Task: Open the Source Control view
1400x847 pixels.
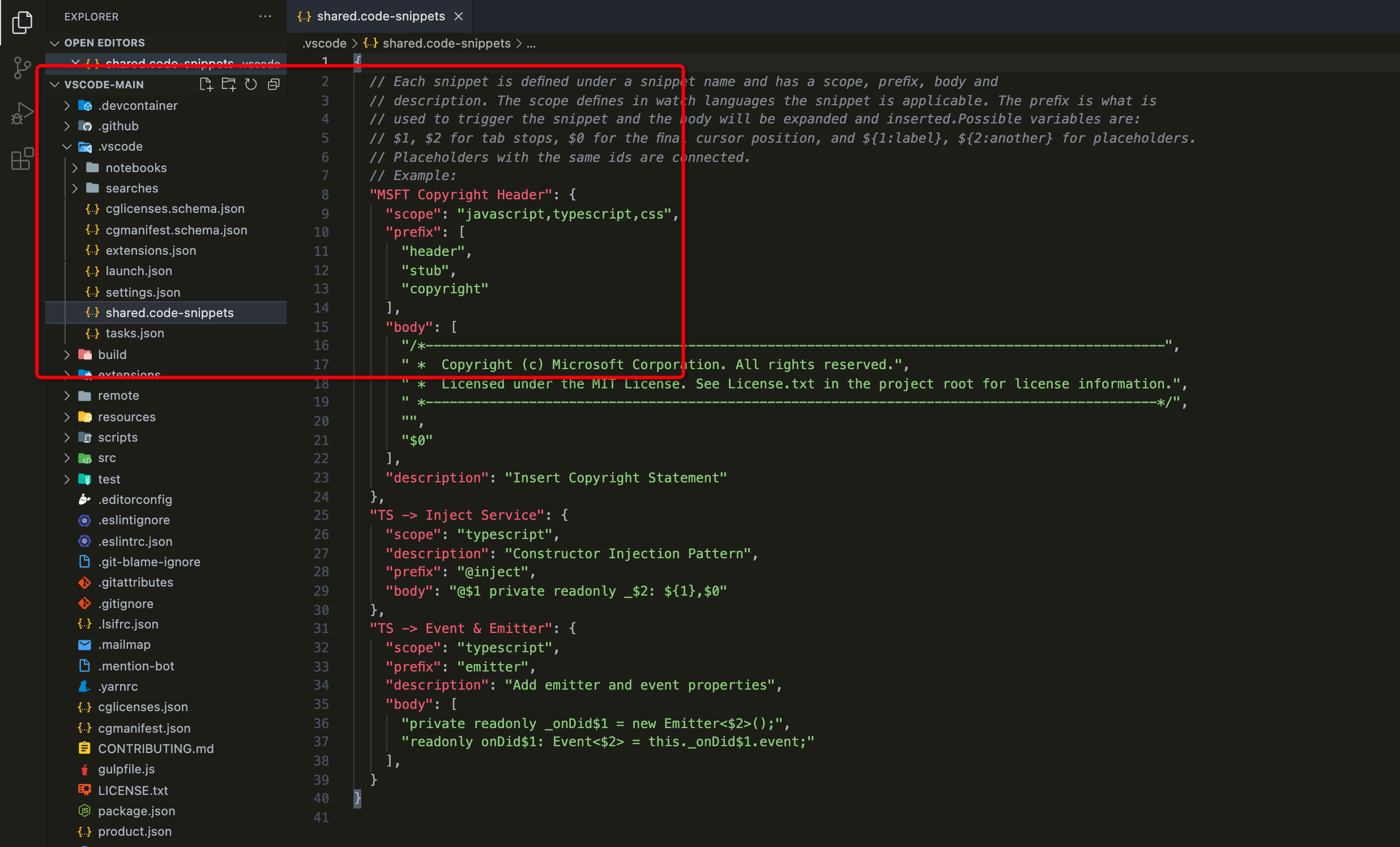Action: point(22,68)
